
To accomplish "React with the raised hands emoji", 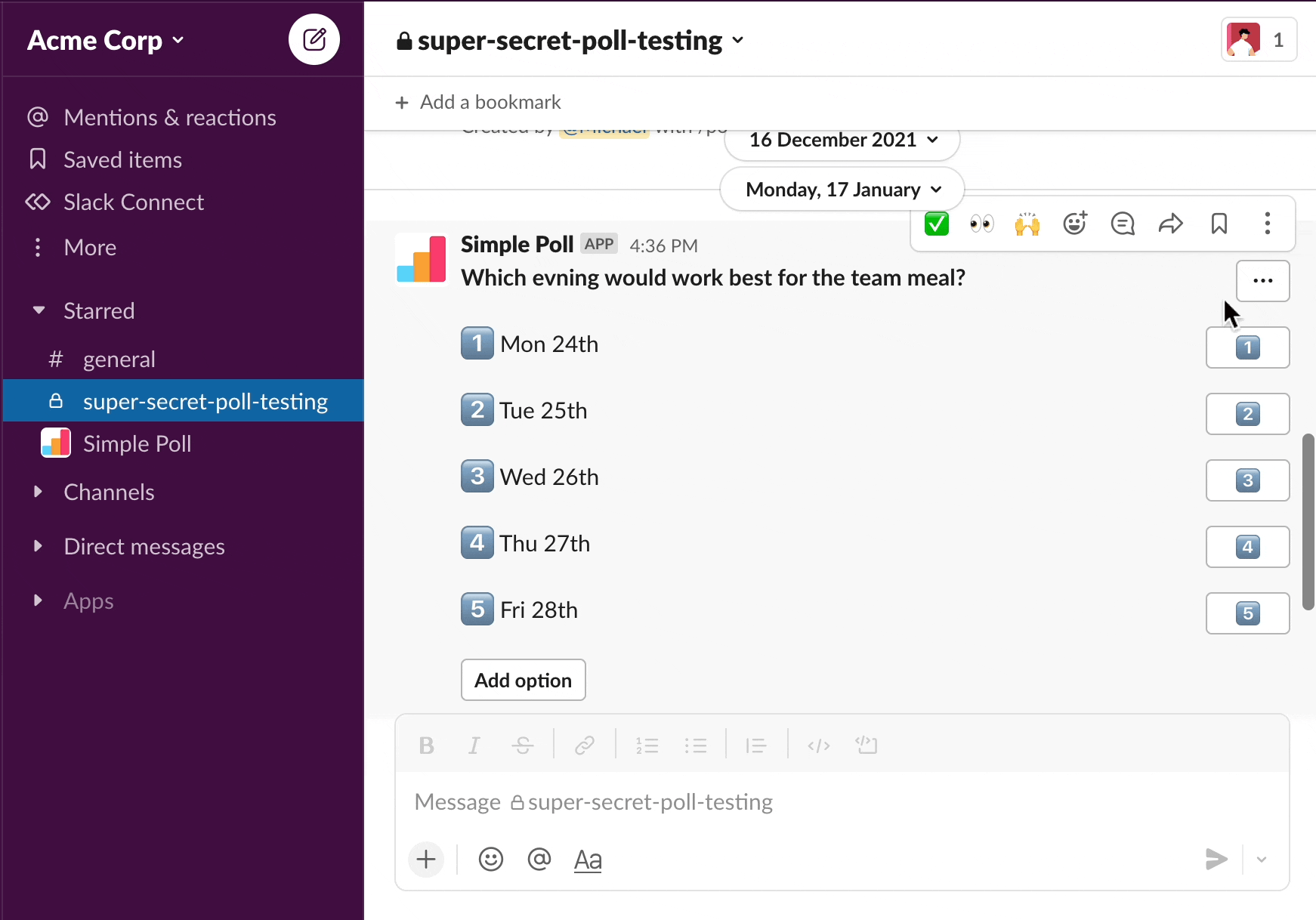I will tap(1027, 224).
